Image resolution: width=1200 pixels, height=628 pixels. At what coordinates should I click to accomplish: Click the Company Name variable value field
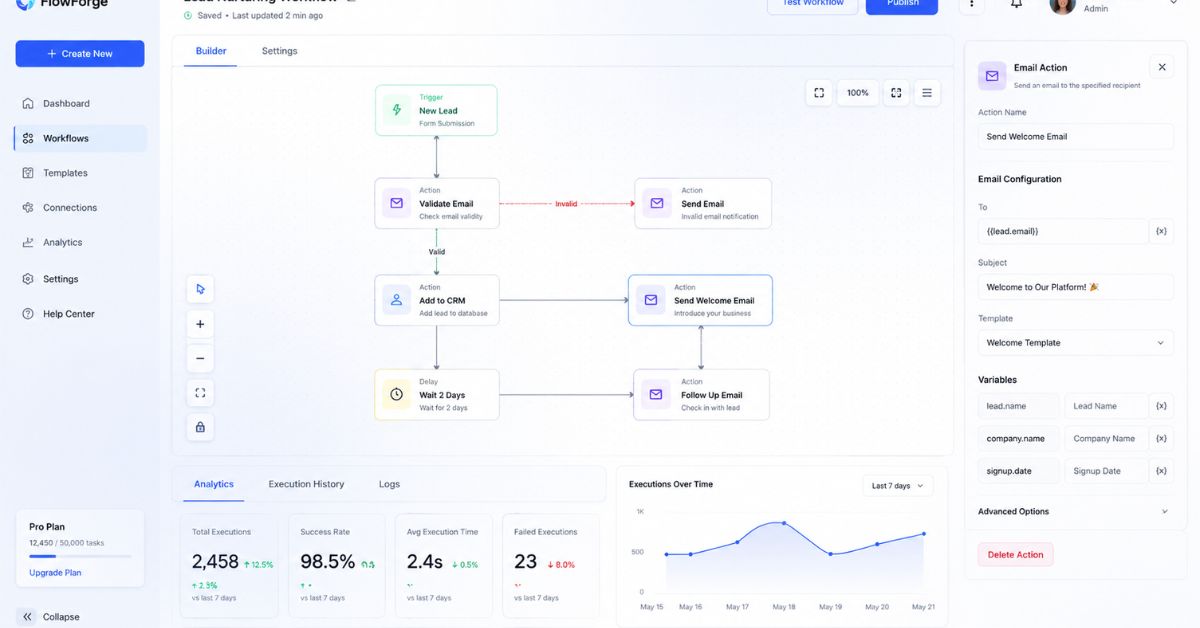[1105, 438]
